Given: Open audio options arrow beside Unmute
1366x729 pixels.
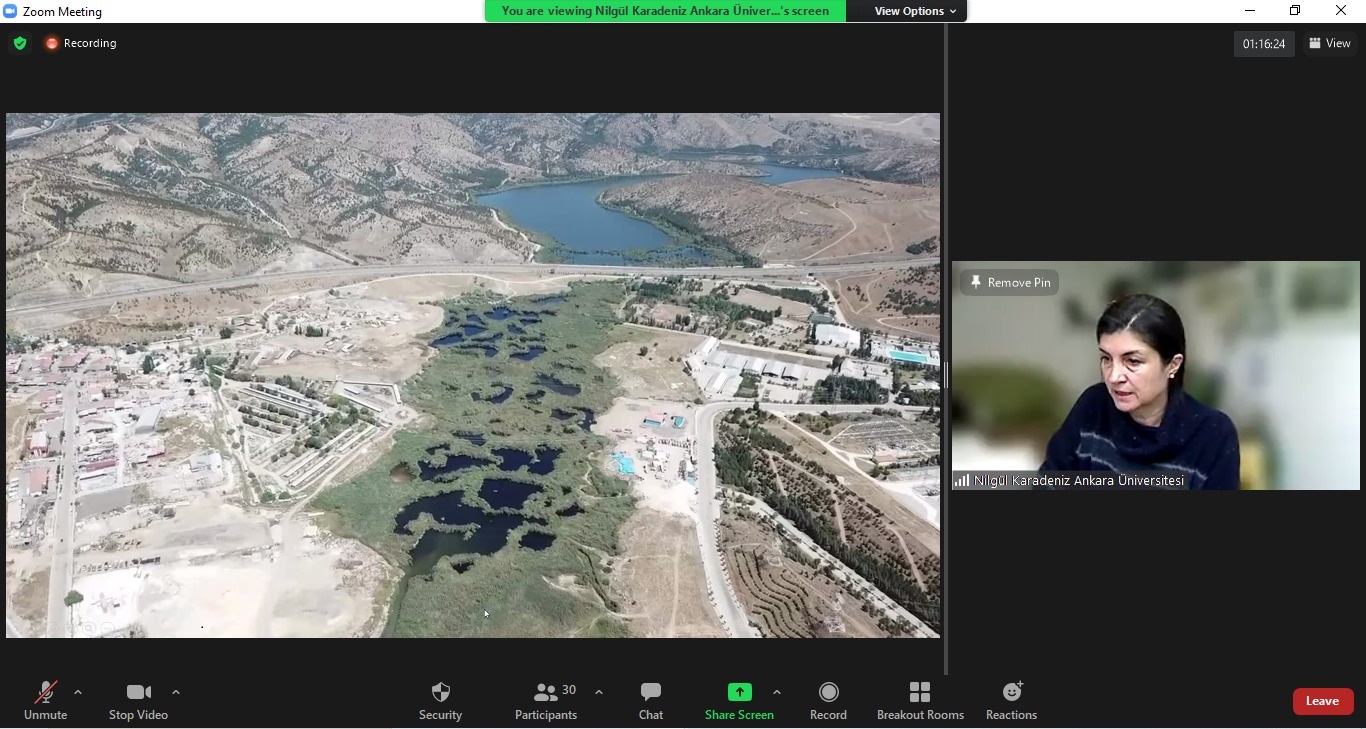Looking at the screenshot, I should tap(78, 692).
